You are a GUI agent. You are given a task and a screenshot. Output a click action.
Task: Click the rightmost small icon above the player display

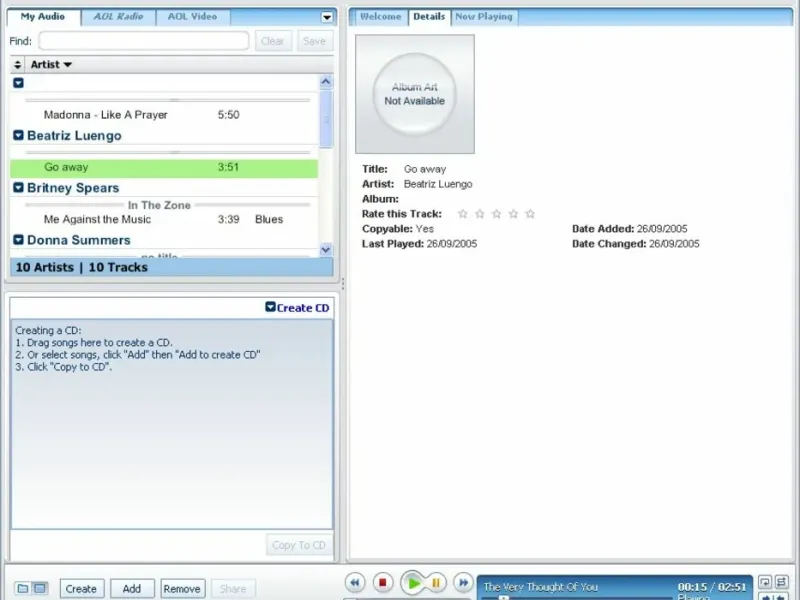(x=782, y=582)
